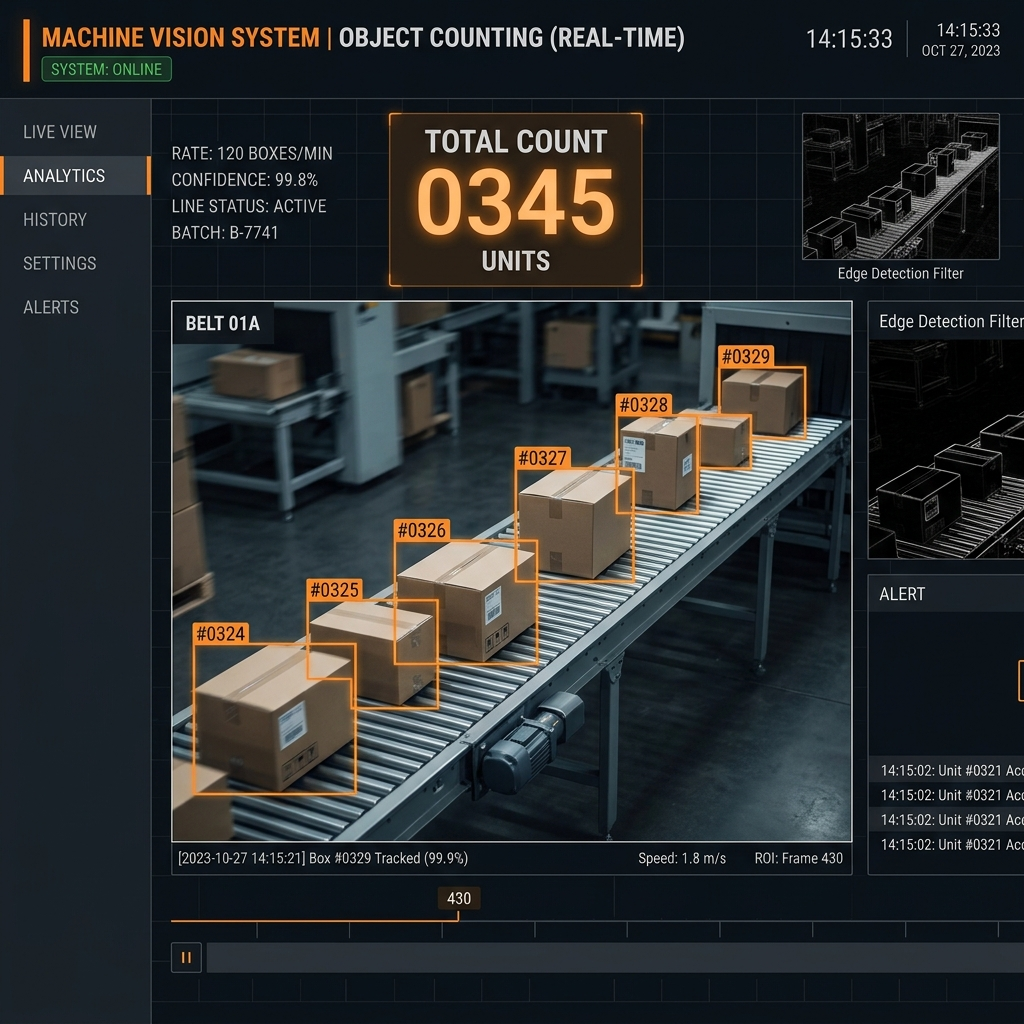Screen dimensions: 1024x1024
Task: Click the ROI: Frame 430 status
Action: point(799,858)
